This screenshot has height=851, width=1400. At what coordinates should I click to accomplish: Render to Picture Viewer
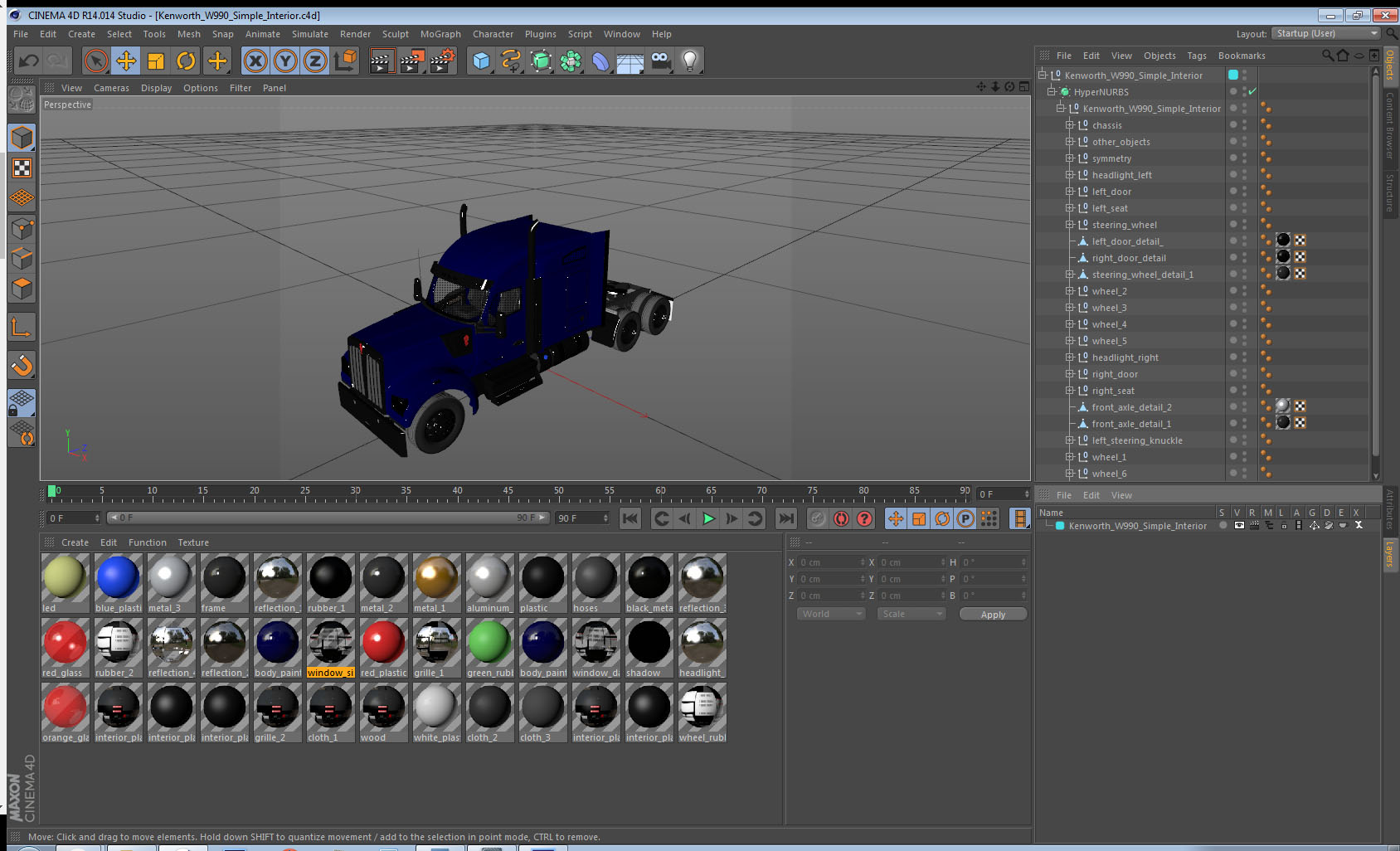[412, 61]
